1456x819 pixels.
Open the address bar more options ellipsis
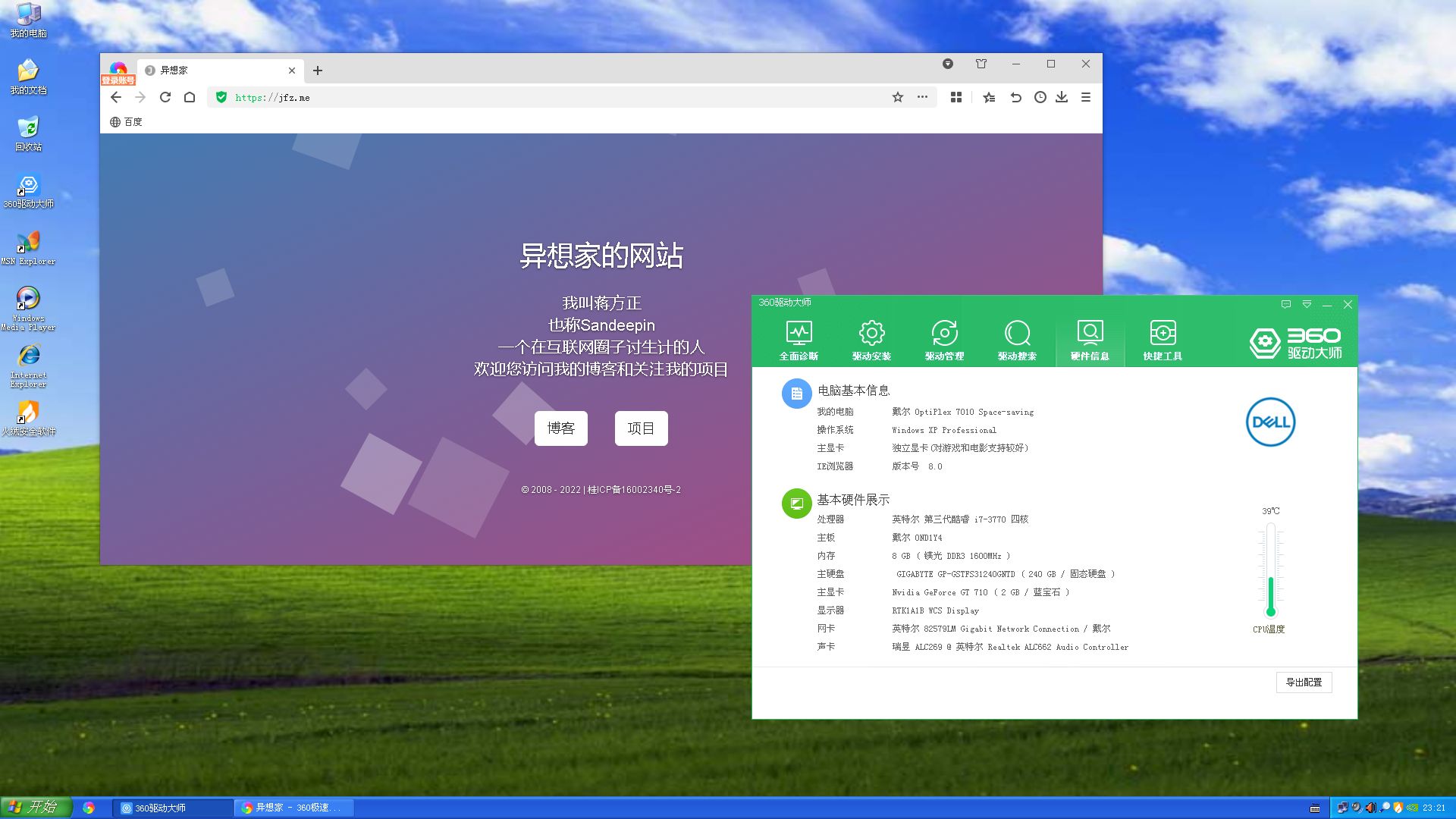(x=922, y=97)
